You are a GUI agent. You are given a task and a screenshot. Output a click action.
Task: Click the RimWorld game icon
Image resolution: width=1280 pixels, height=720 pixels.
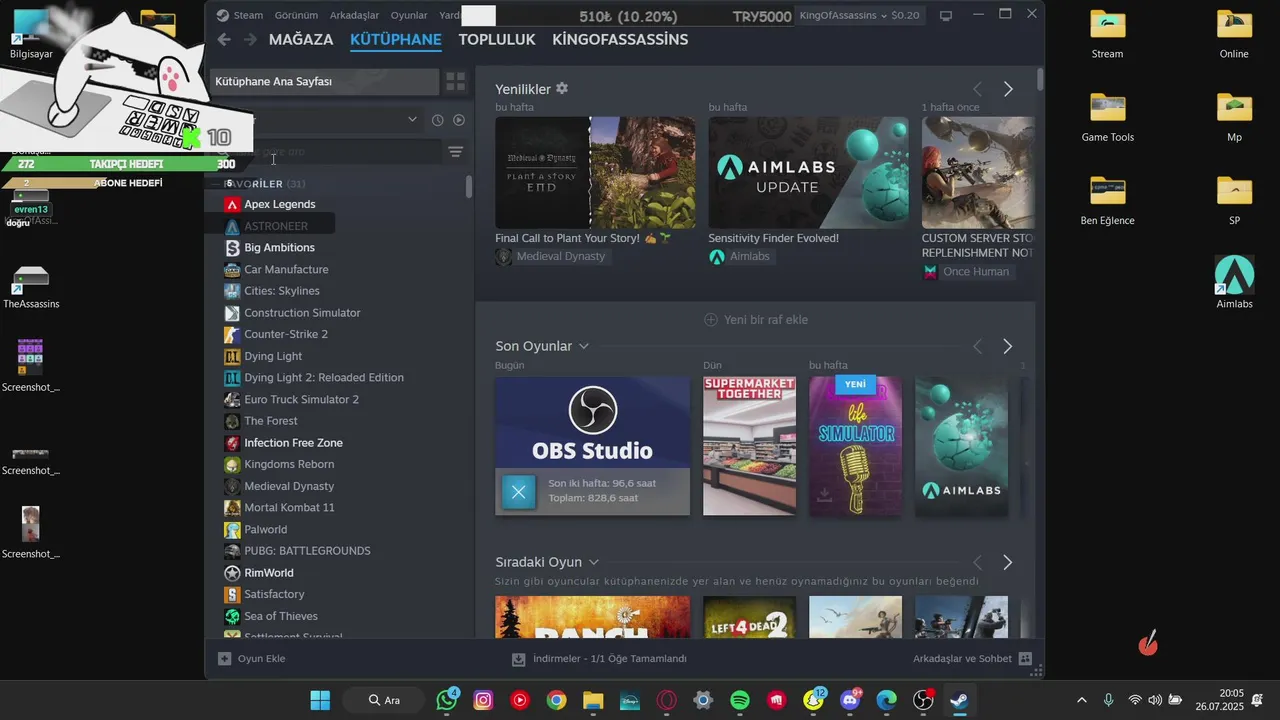pos(232,573)
